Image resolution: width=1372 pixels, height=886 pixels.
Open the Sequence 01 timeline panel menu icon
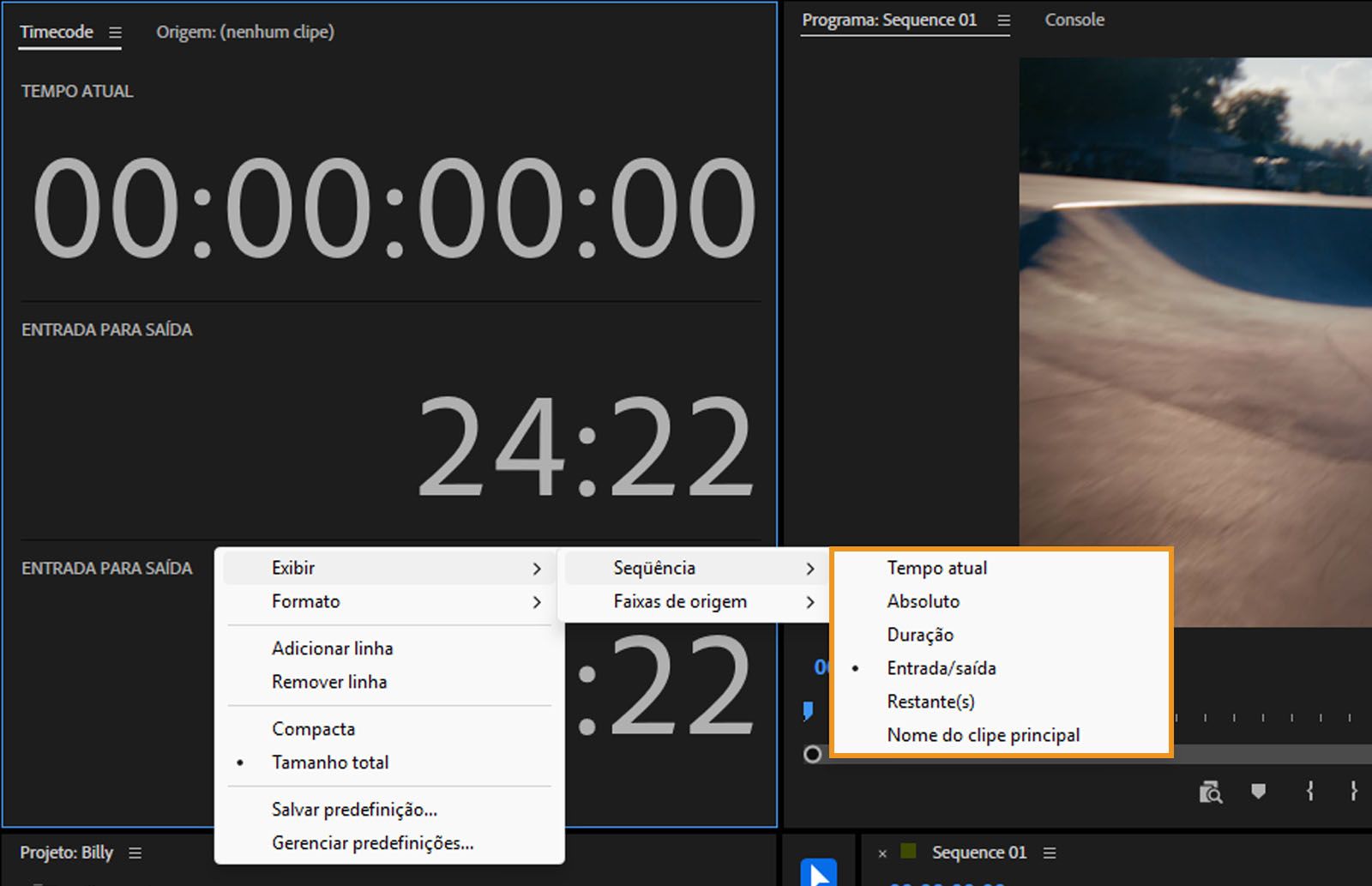click(1050, 853)
